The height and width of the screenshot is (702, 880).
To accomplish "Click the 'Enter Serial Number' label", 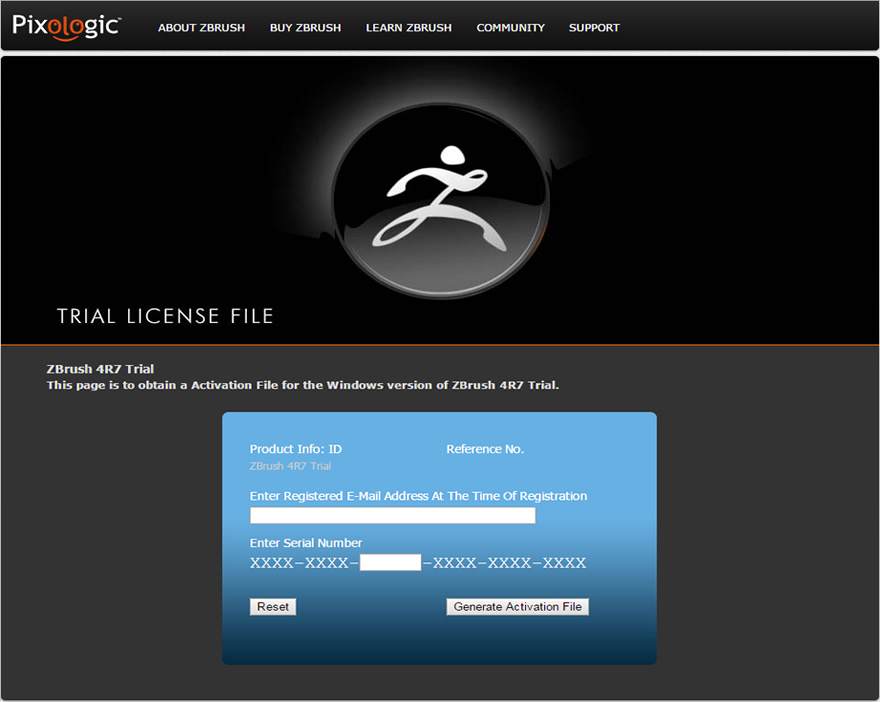I will pyautogui.click(x=306, y=543).
